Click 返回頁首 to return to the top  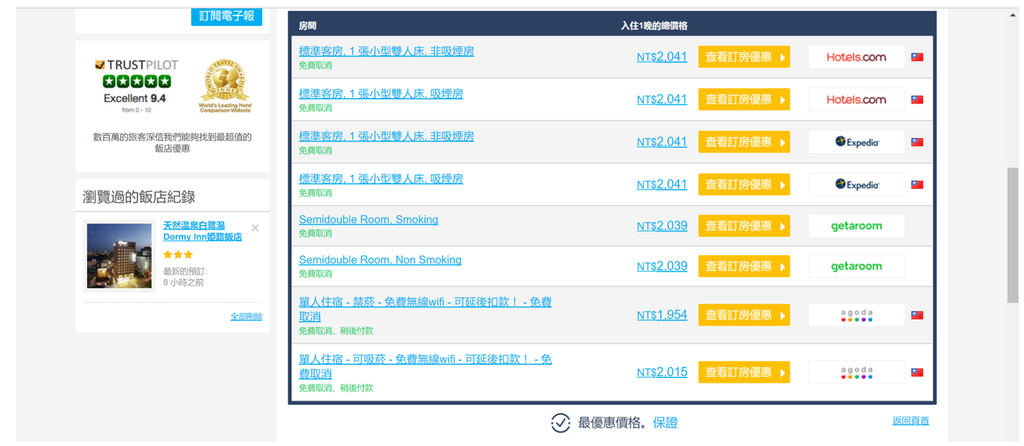[910, 421]
